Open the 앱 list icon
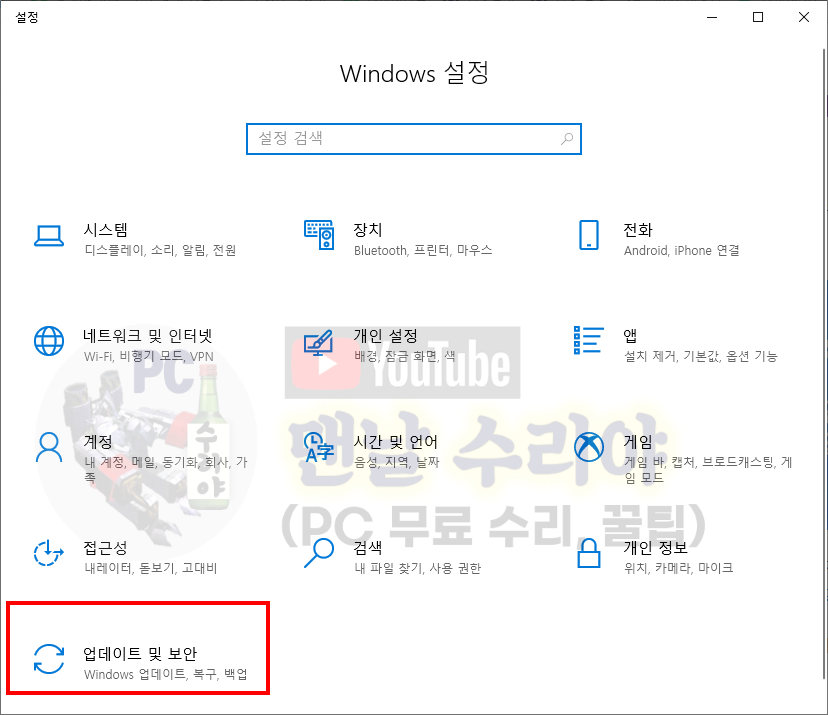This screenshot has height=715, width=828. pyautogui.click(x=588, y=340)
